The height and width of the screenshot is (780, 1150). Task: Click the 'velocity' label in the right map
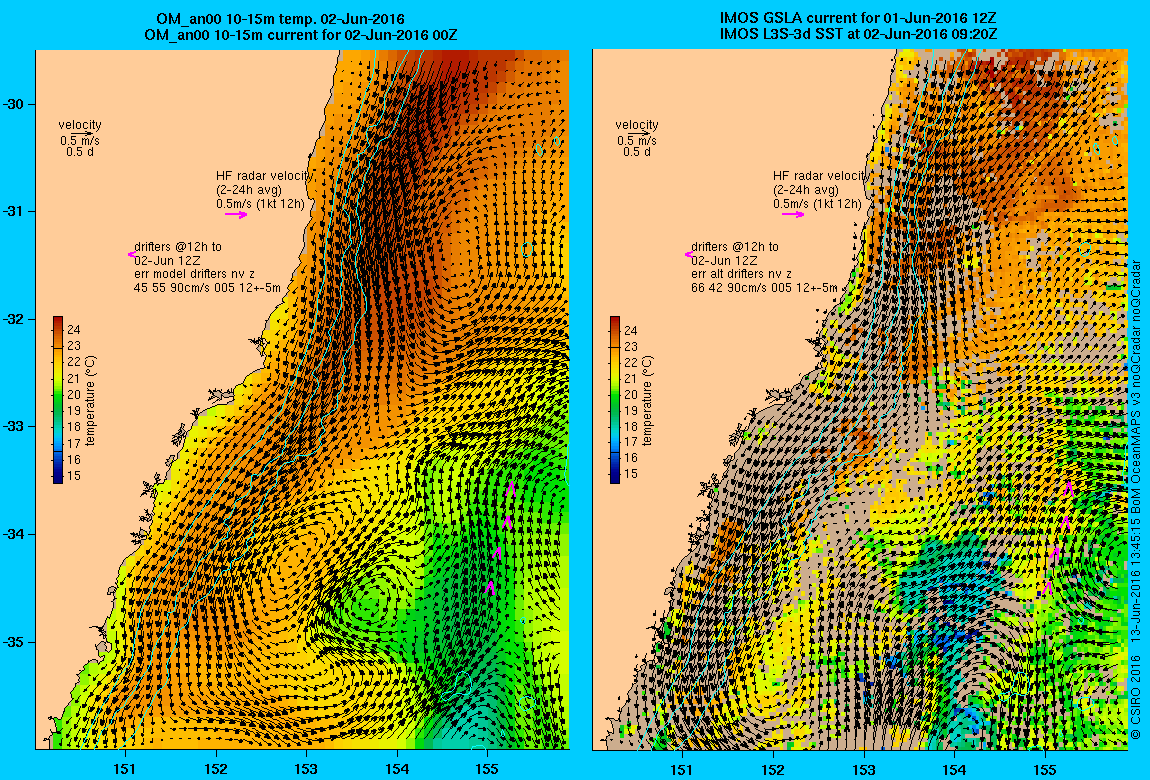[637, 125]
